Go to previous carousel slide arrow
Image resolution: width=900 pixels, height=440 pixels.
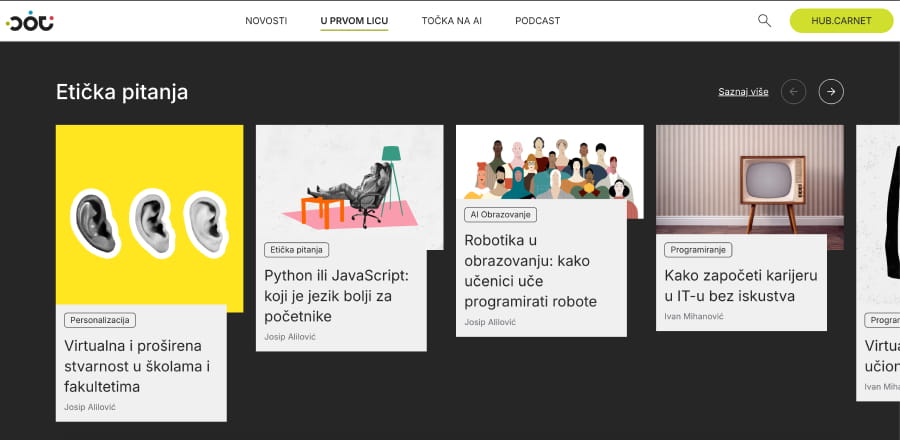point(793,92)
